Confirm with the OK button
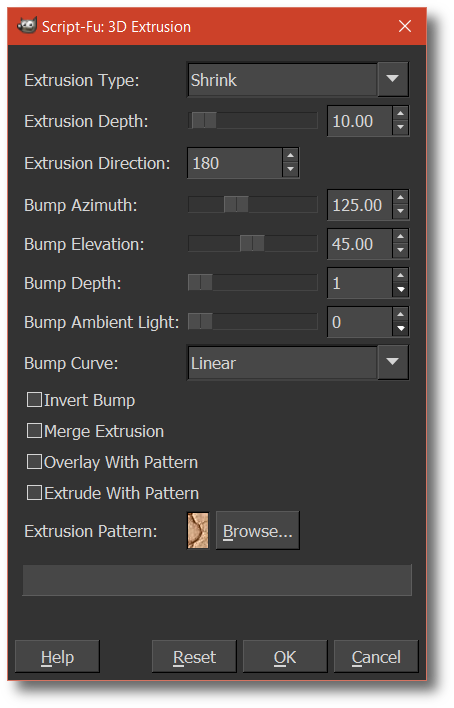This screenshot has height=708, width=454. (285, 657)
